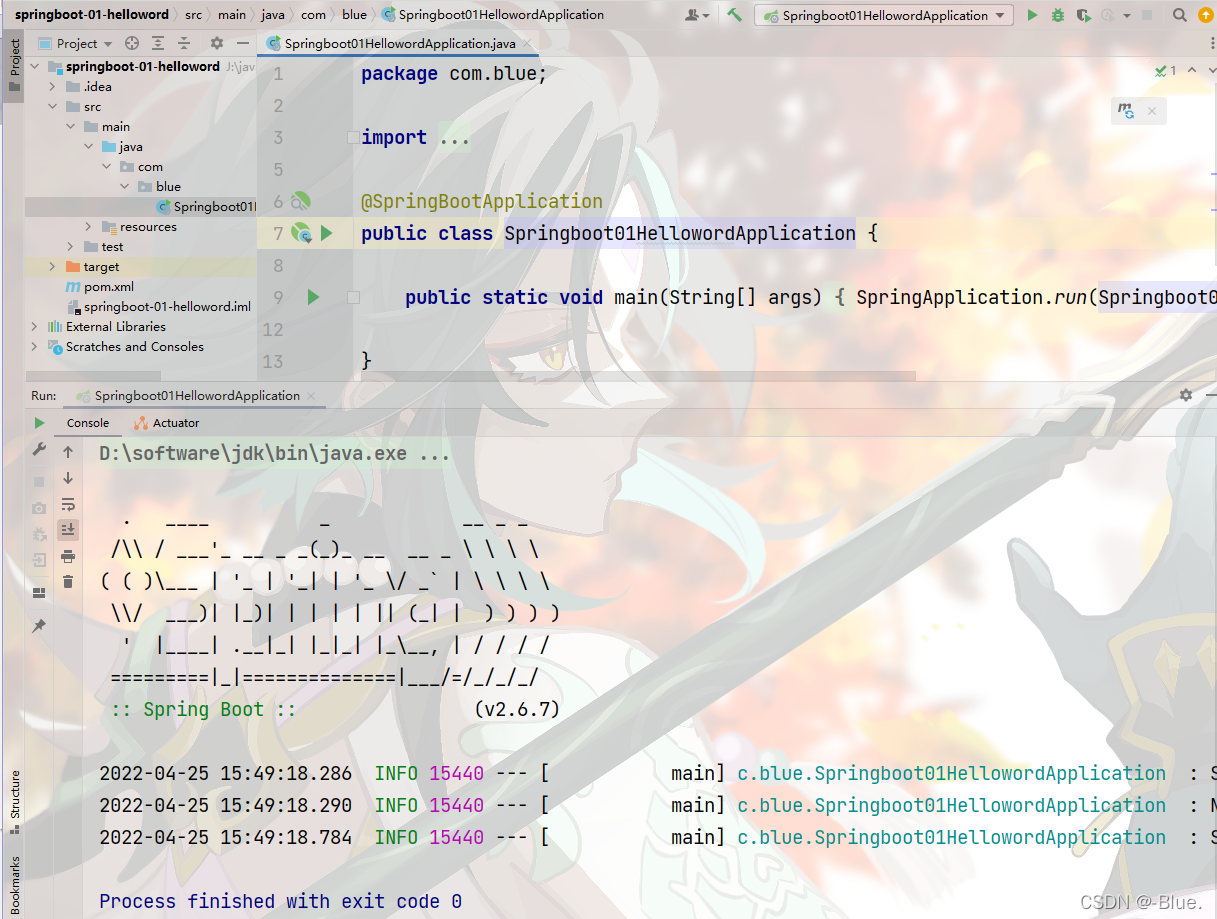Go to previous highlighted problem arrow
This screenshot has height=919, width=1217.
(1190, 70)
